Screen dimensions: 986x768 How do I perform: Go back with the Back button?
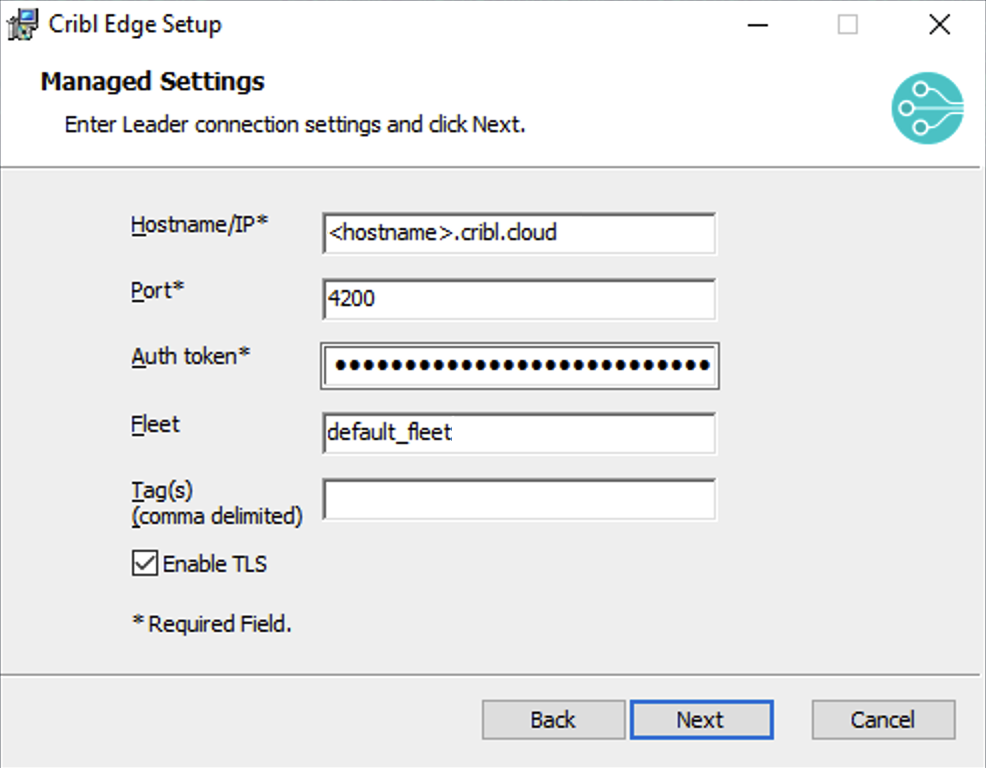553,720
